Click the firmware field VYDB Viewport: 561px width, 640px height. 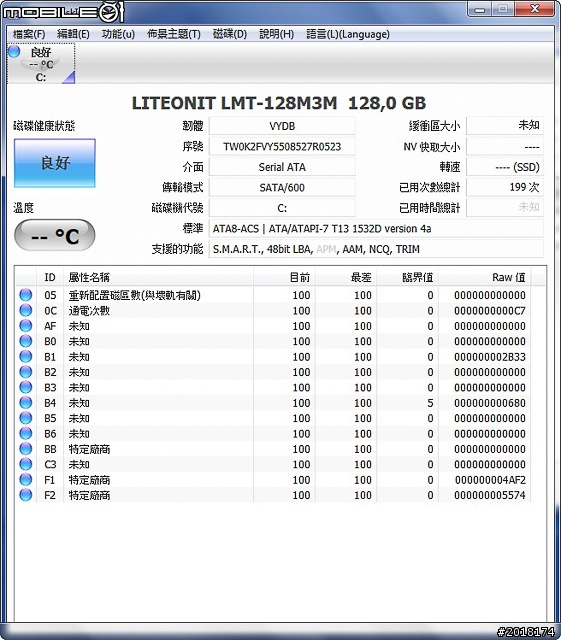pos(282,126)
